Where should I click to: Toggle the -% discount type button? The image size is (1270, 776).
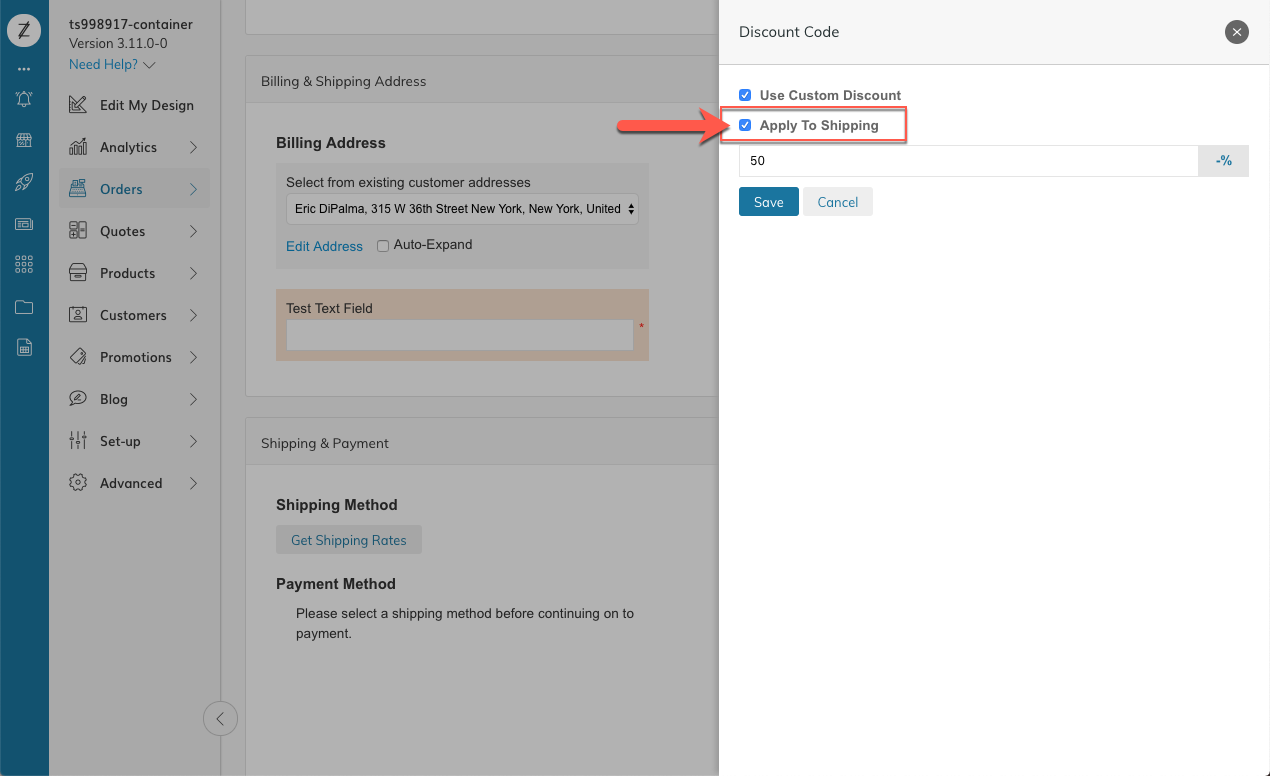pyautogui.click(x=1224, y=160)
